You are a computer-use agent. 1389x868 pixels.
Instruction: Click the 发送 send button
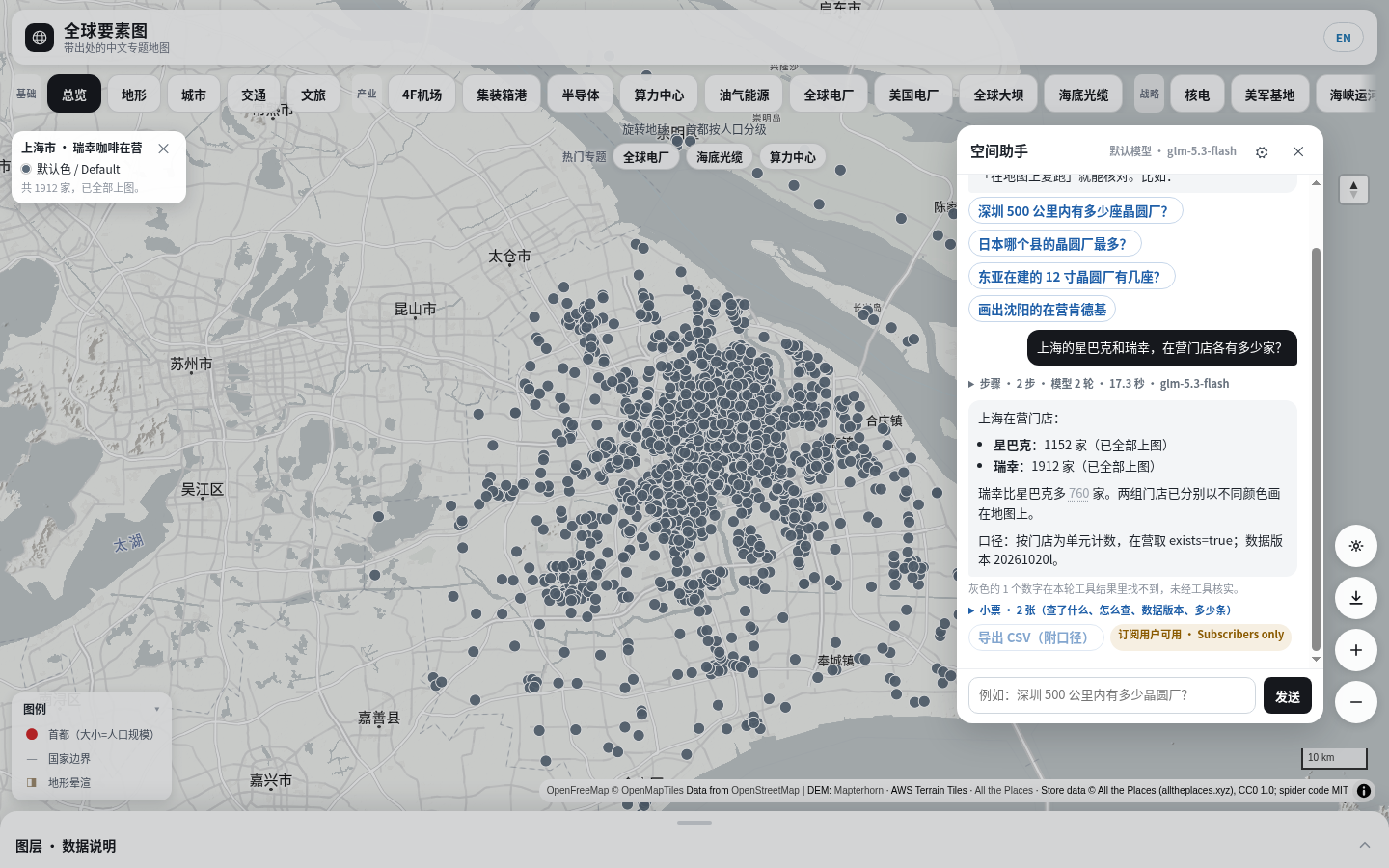1288,695
